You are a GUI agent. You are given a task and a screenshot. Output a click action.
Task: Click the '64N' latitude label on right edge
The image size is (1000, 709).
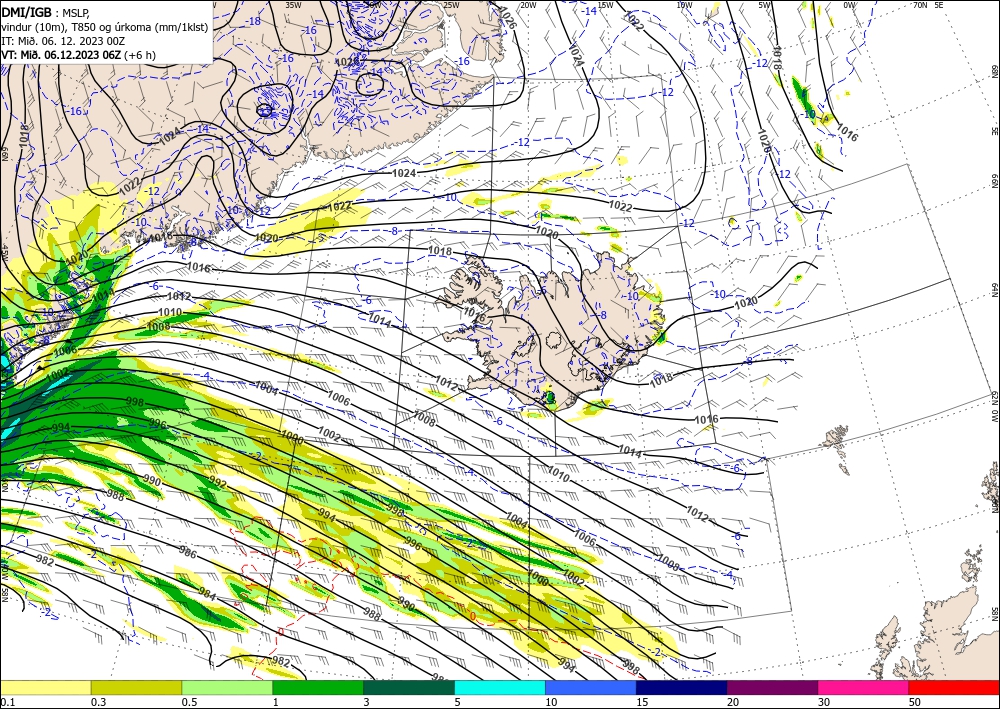(994, 290)
